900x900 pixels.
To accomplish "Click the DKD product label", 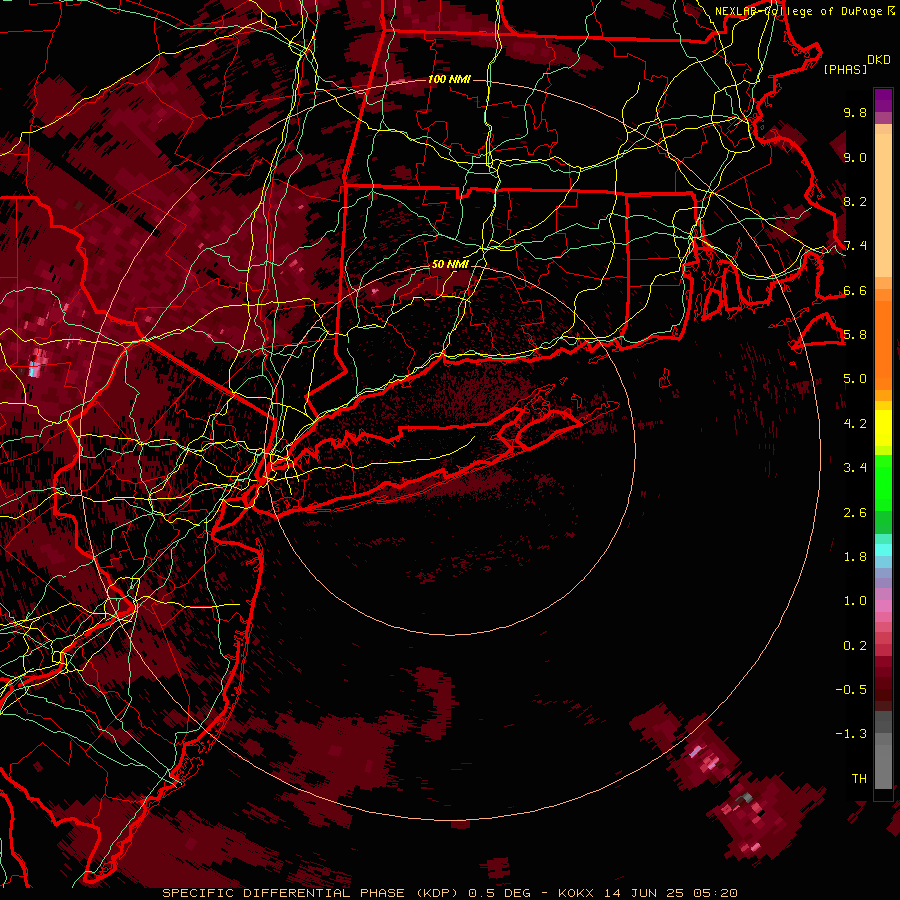I will tap(879, 60).
